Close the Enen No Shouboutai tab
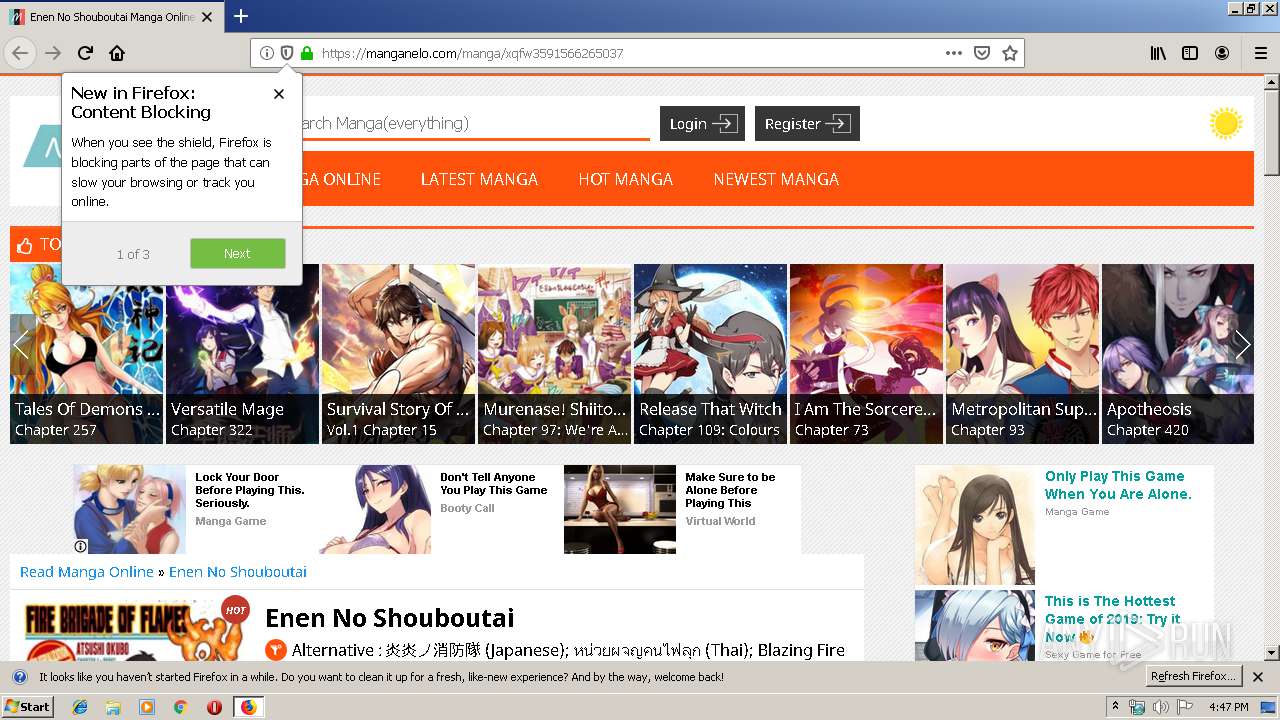The width and height of the screenshot is (1280, 720). click(207, 17)
